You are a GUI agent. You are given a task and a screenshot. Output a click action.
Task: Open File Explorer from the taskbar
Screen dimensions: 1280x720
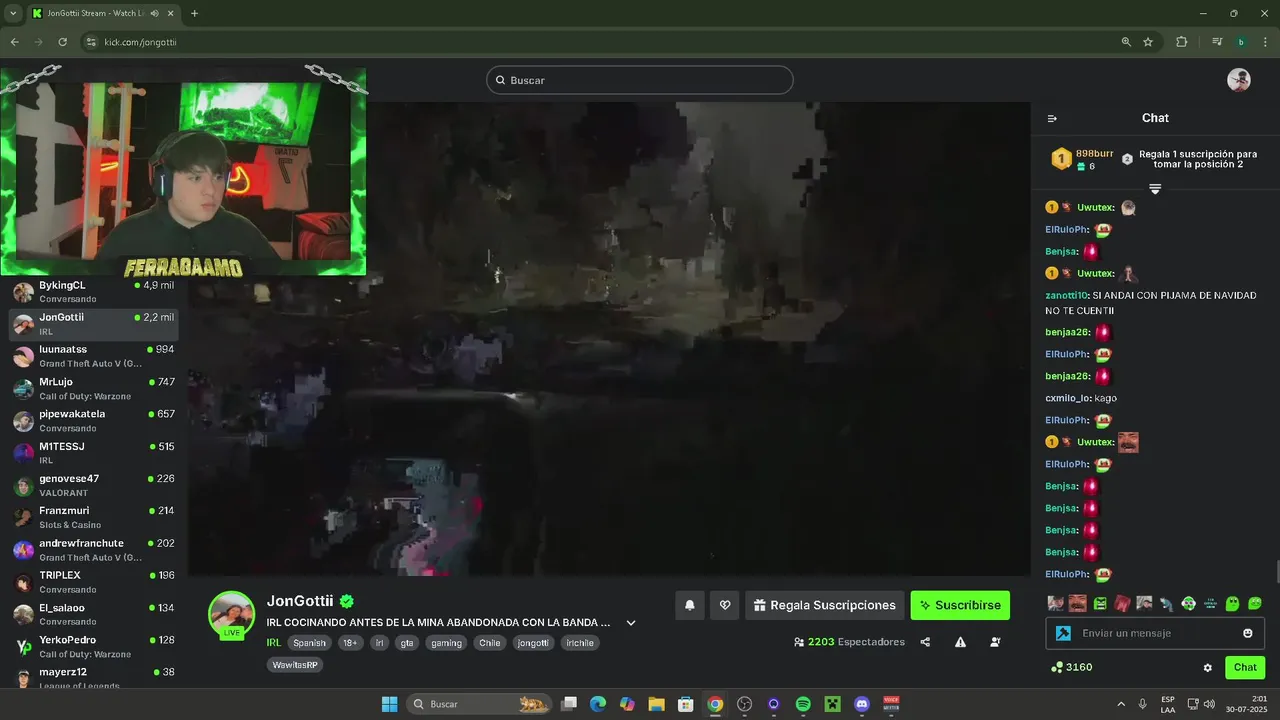656,704
